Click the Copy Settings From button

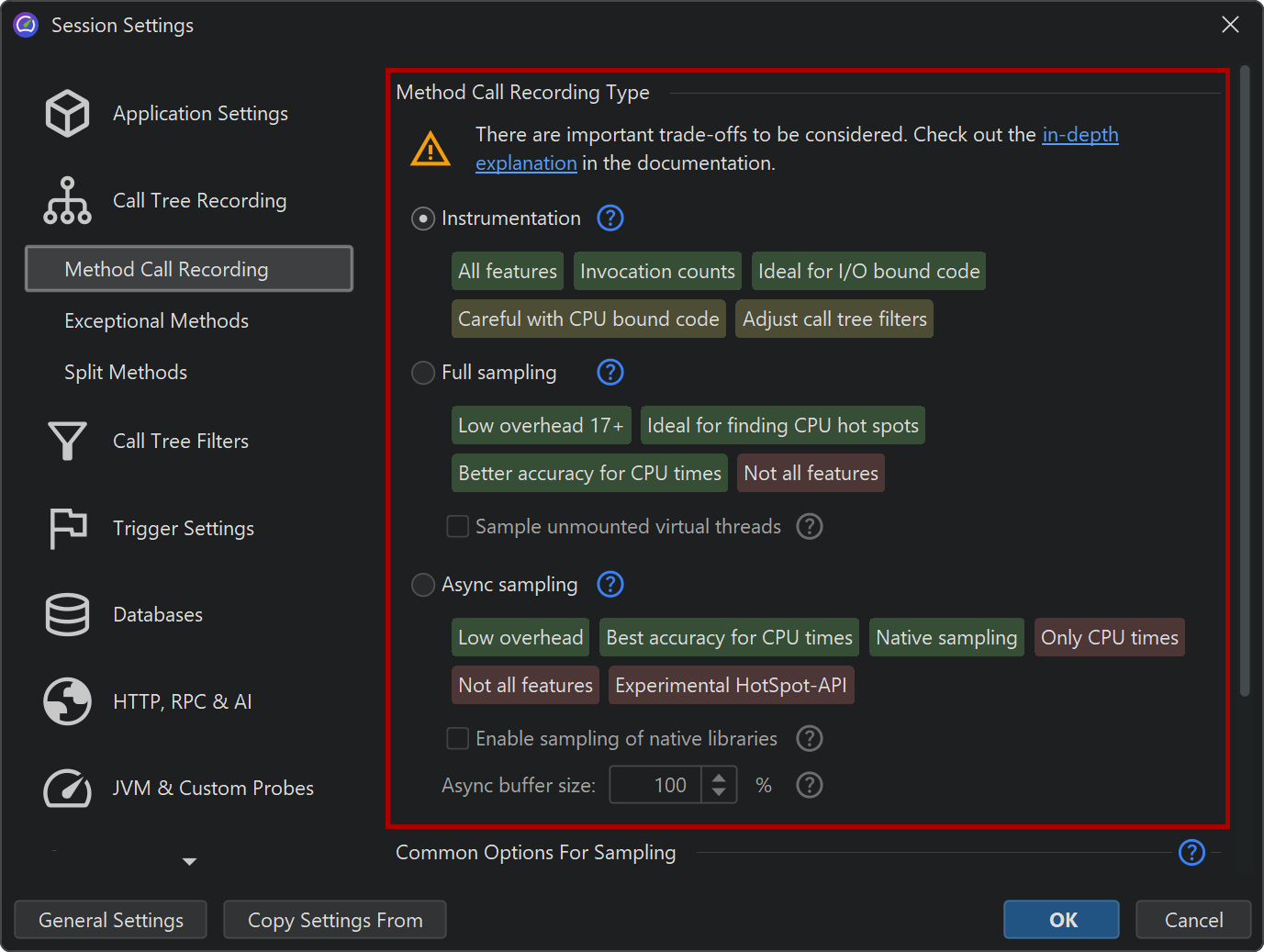(335, 920)
